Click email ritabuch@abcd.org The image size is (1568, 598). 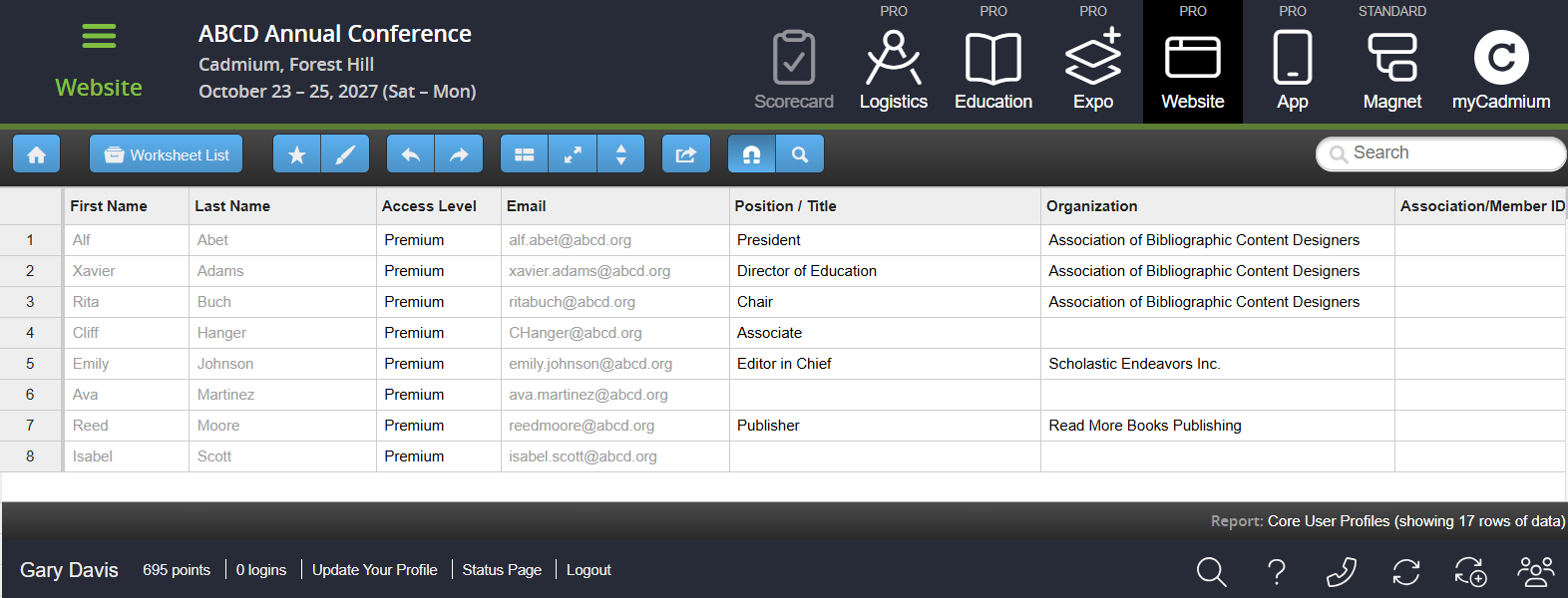614,302
